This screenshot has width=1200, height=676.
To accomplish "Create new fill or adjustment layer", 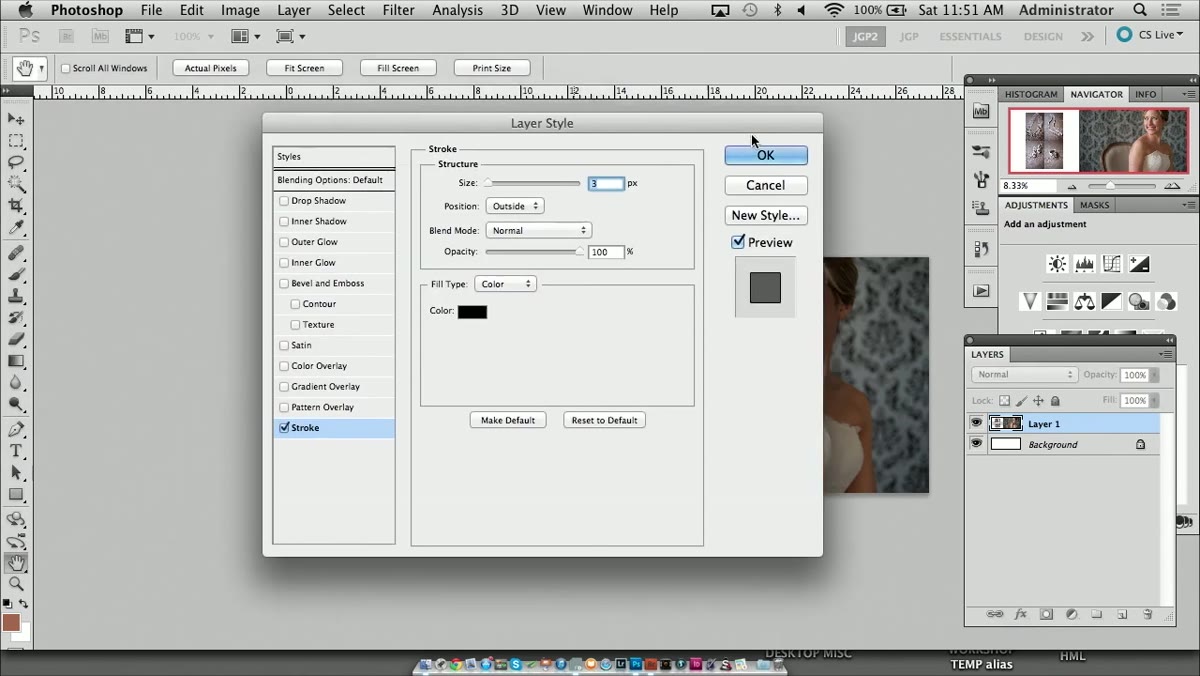I will click(x=1071, y=614).
